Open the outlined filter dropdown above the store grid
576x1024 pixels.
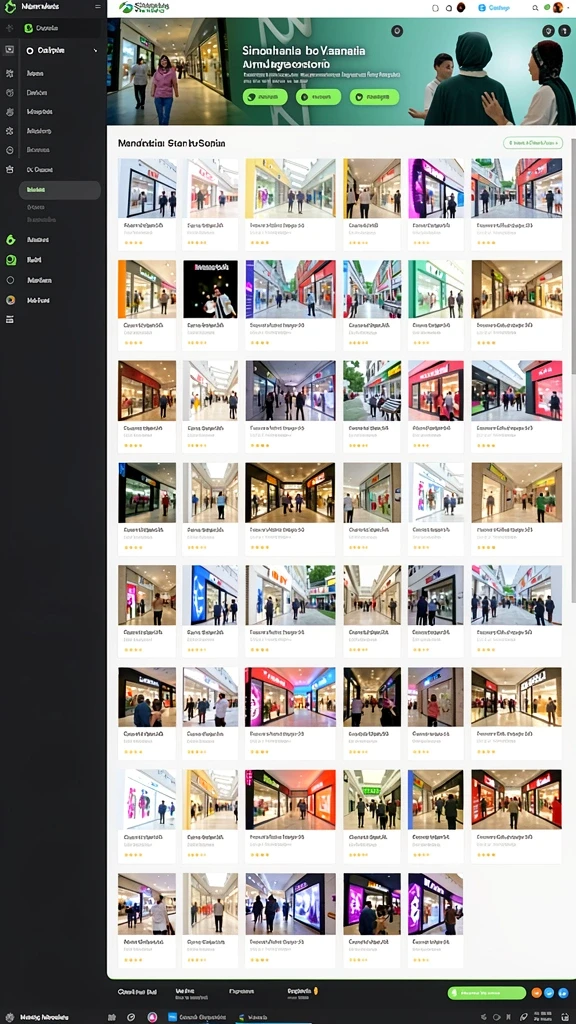coord(533,142)
